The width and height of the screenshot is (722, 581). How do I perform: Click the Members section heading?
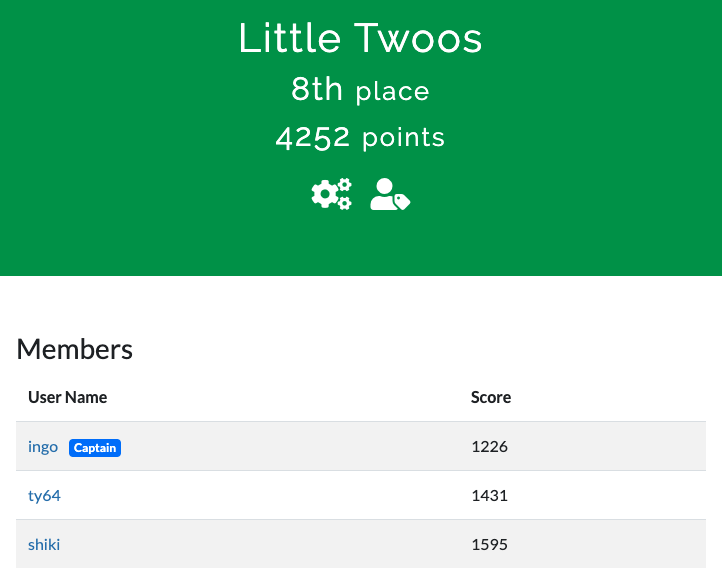pos(75,349)
